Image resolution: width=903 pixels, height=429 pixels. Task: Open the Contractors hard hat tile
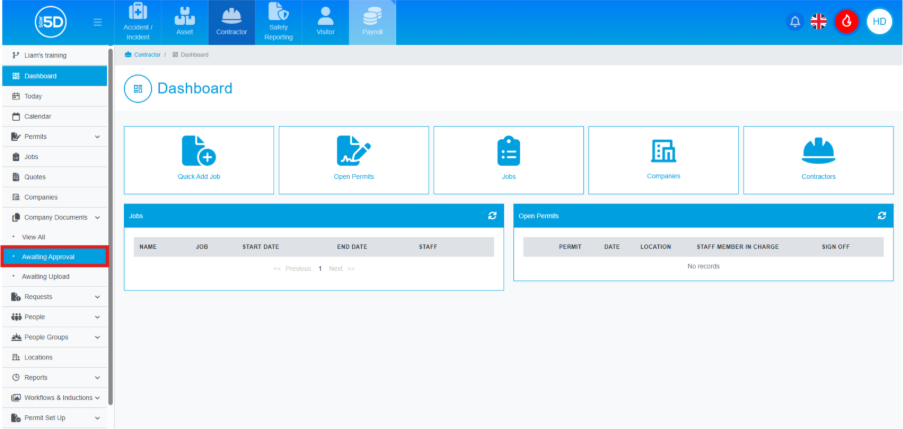click(818, 150)
